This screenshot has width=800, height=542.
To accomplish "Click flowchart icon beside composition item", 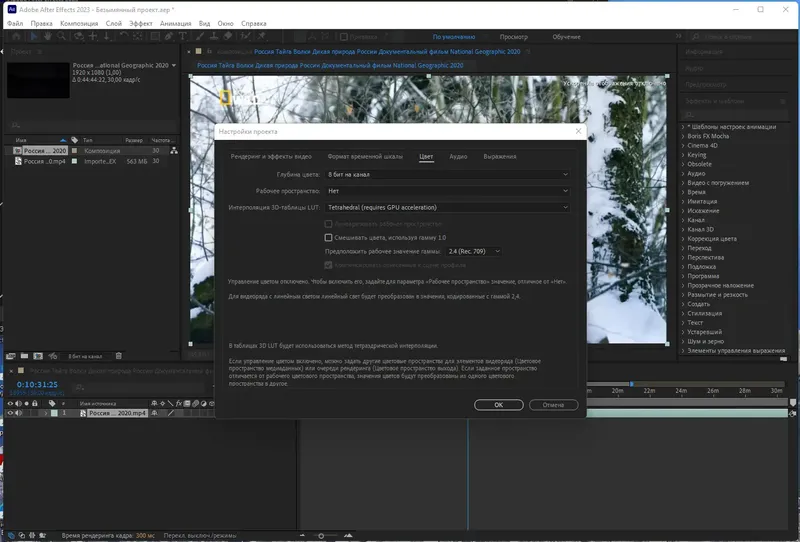I will [x=174, y=151].
